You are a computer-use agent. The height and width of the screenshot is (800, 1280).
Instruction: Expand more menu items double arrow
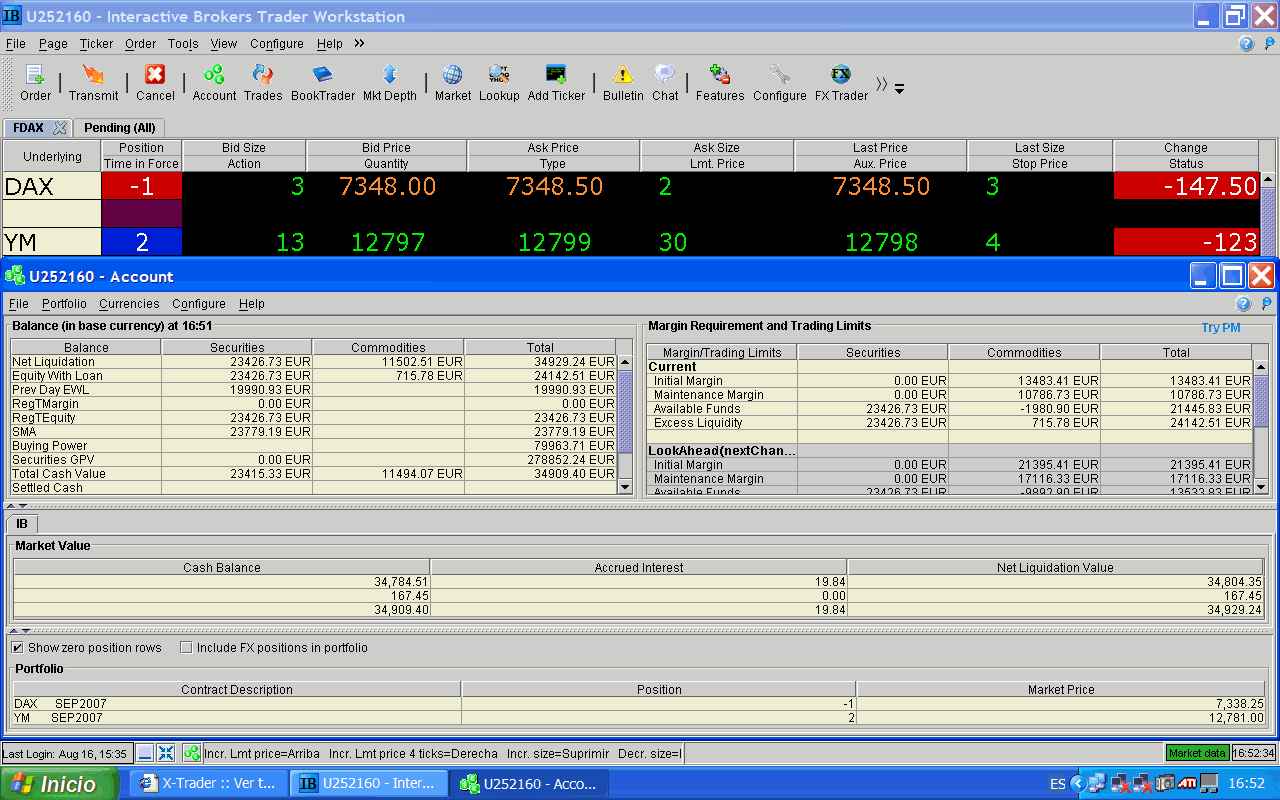pyautogui.click(x=359, y=44)
